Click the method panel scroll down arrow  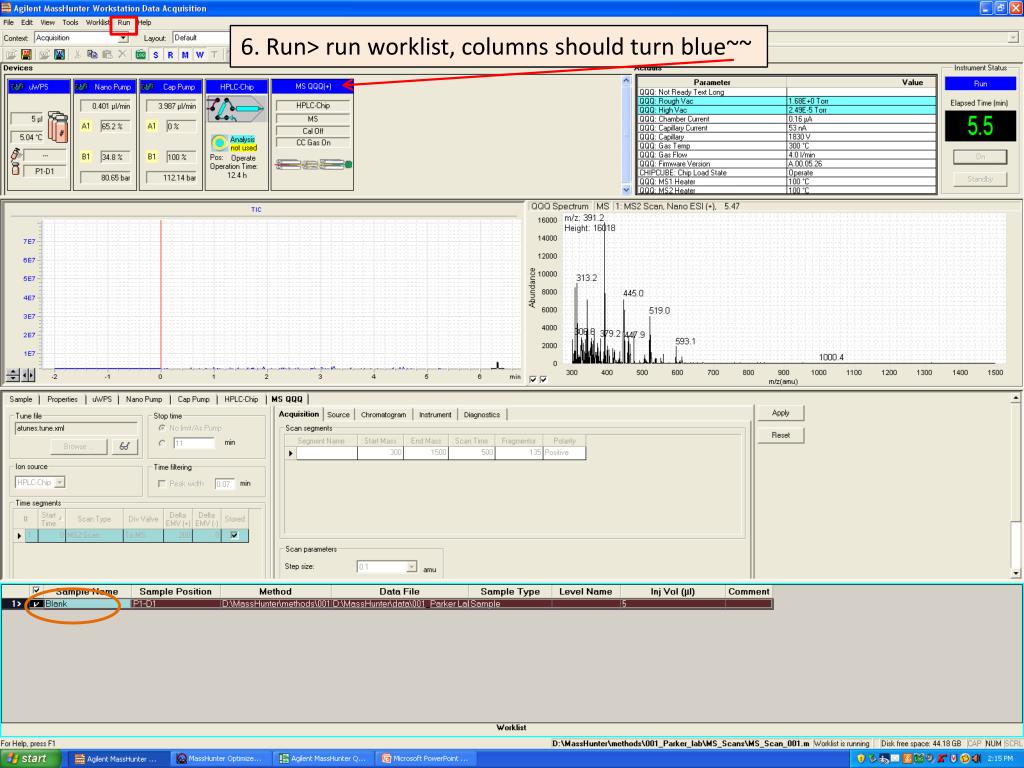(1016, 573)
